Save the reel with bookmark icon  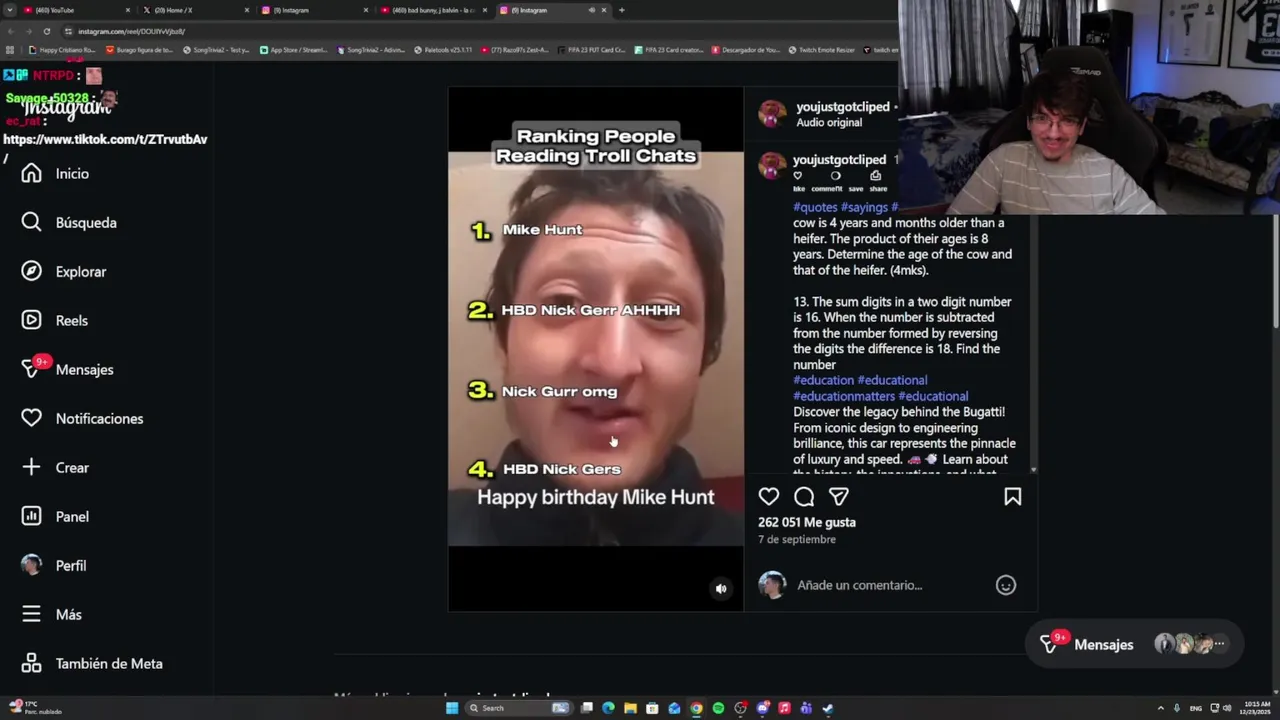(x=1012, y=497)
